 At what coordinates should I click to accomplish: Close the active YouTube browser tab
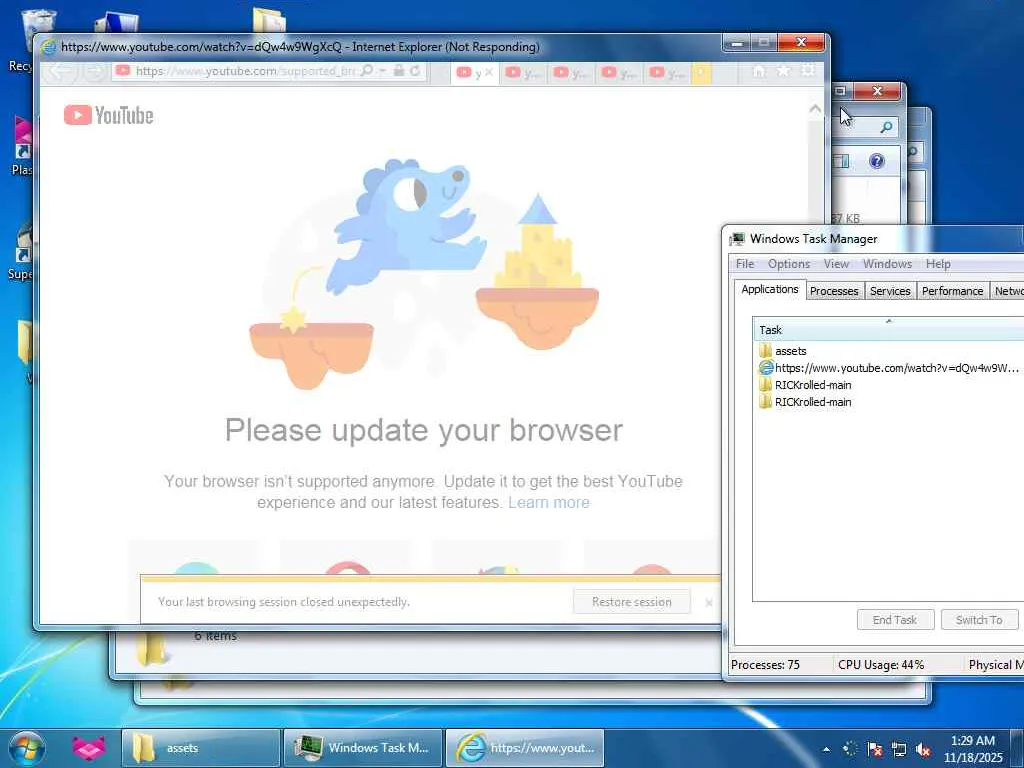click(x=488, y=72)
